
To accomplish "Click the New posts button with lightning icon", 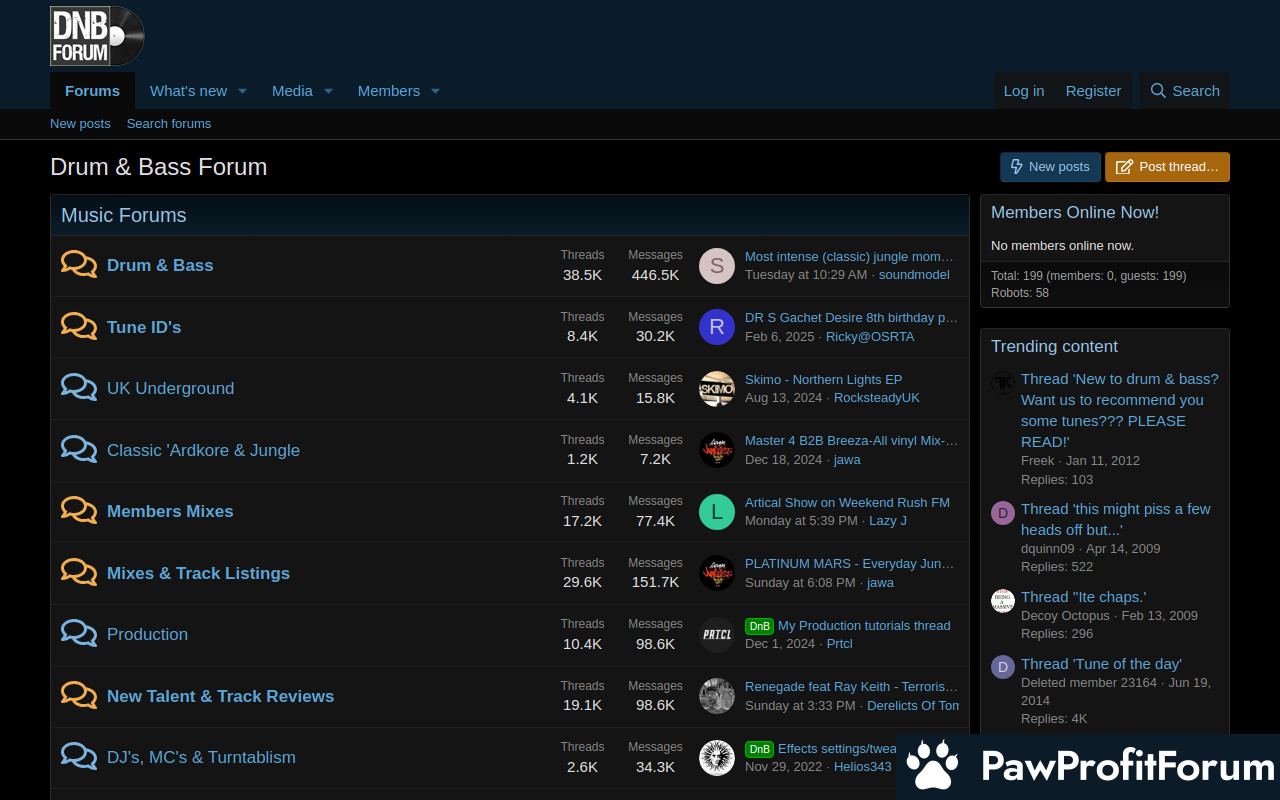I will coord(1050,167).
